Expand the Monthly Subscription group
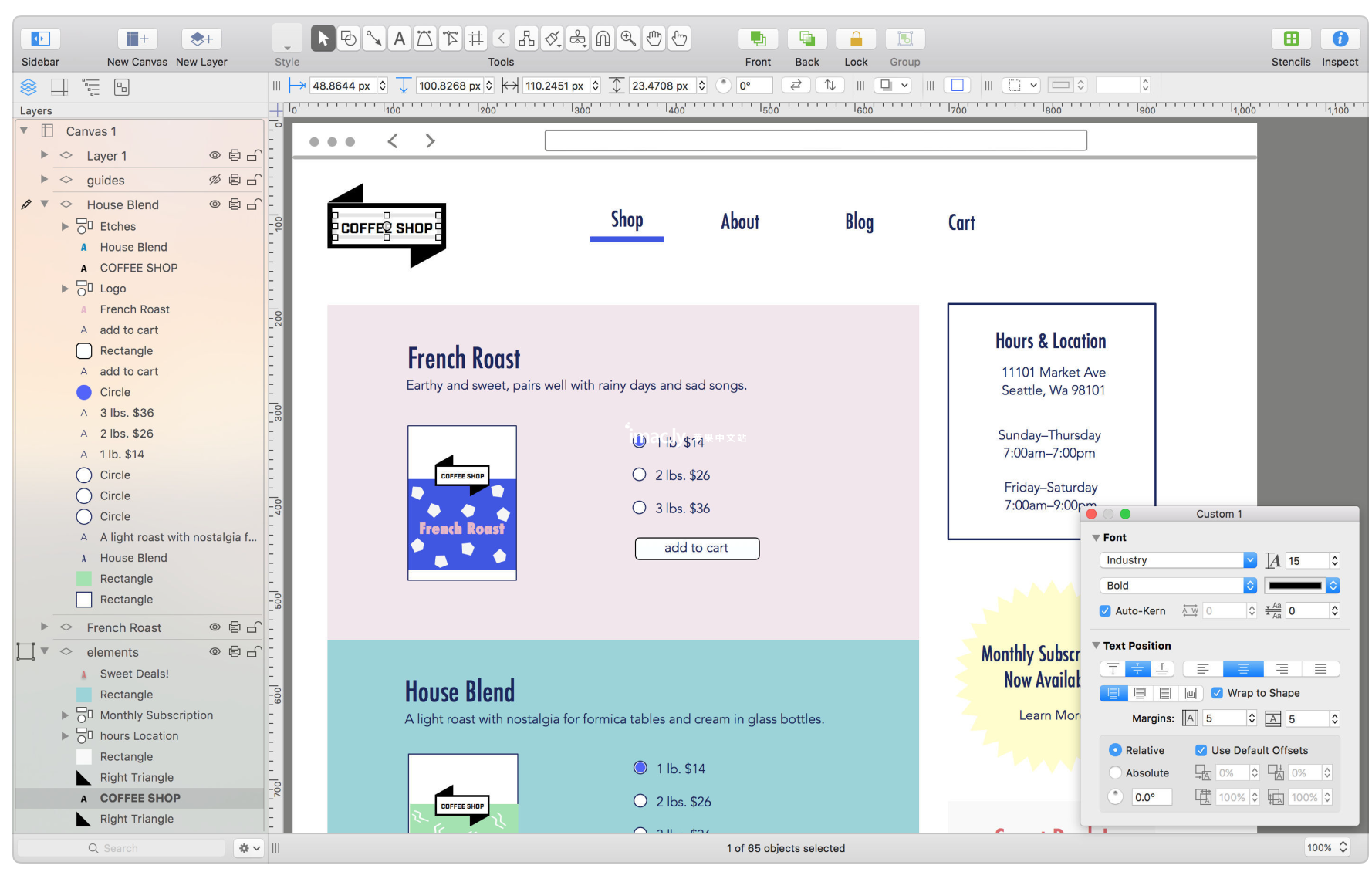 point(65,715)
